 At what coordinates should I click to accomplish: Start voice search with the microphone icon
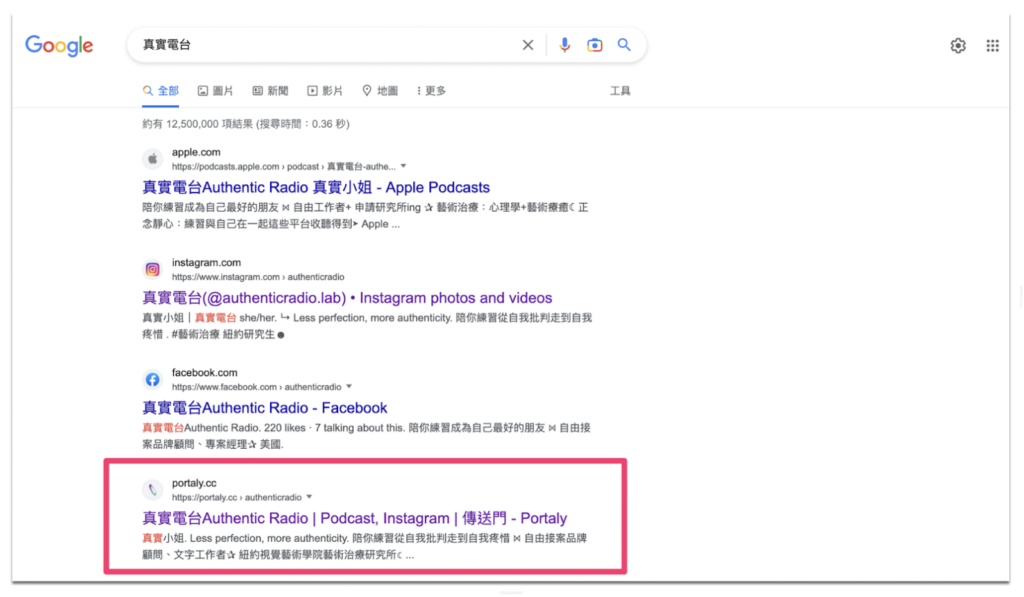[565, 45]
